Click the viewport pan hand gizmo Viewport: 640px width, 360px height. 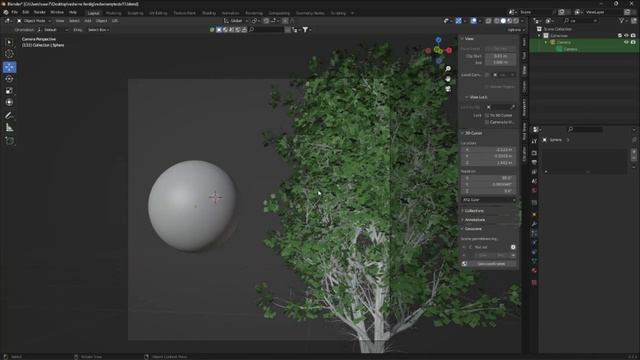click(x=448, y=78)
